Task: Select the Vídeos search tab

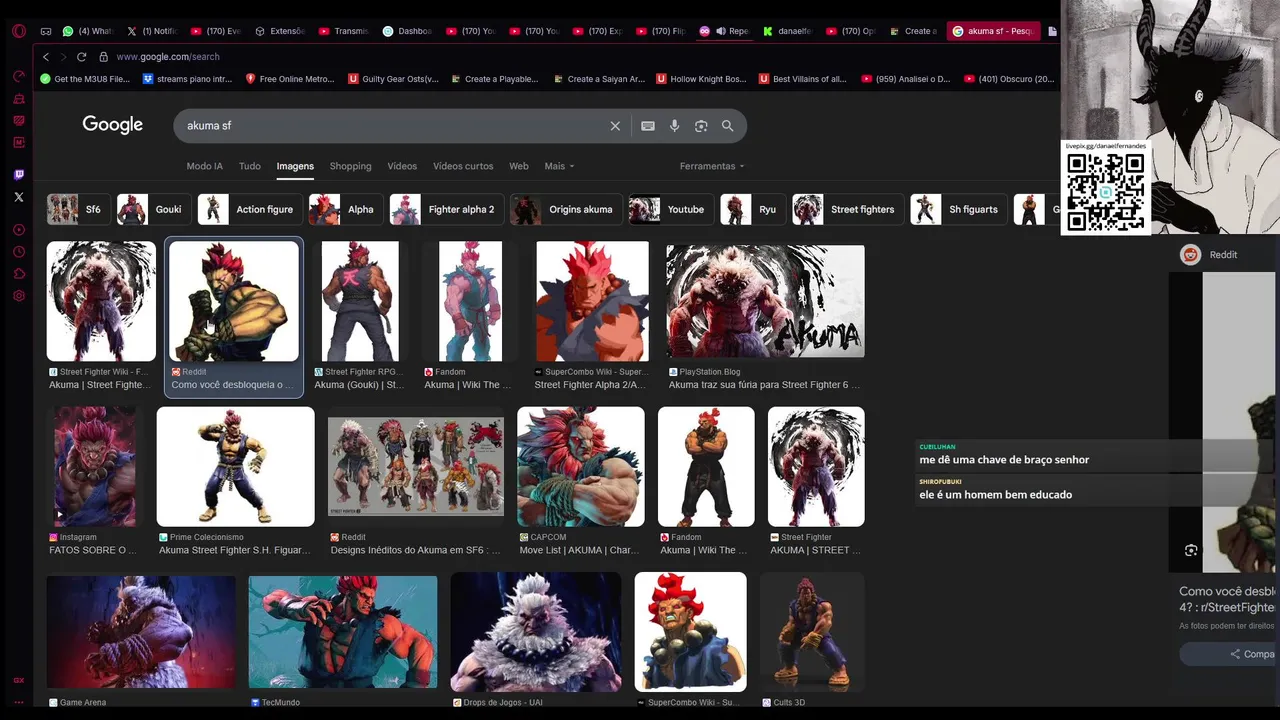Action: [402, 166]
